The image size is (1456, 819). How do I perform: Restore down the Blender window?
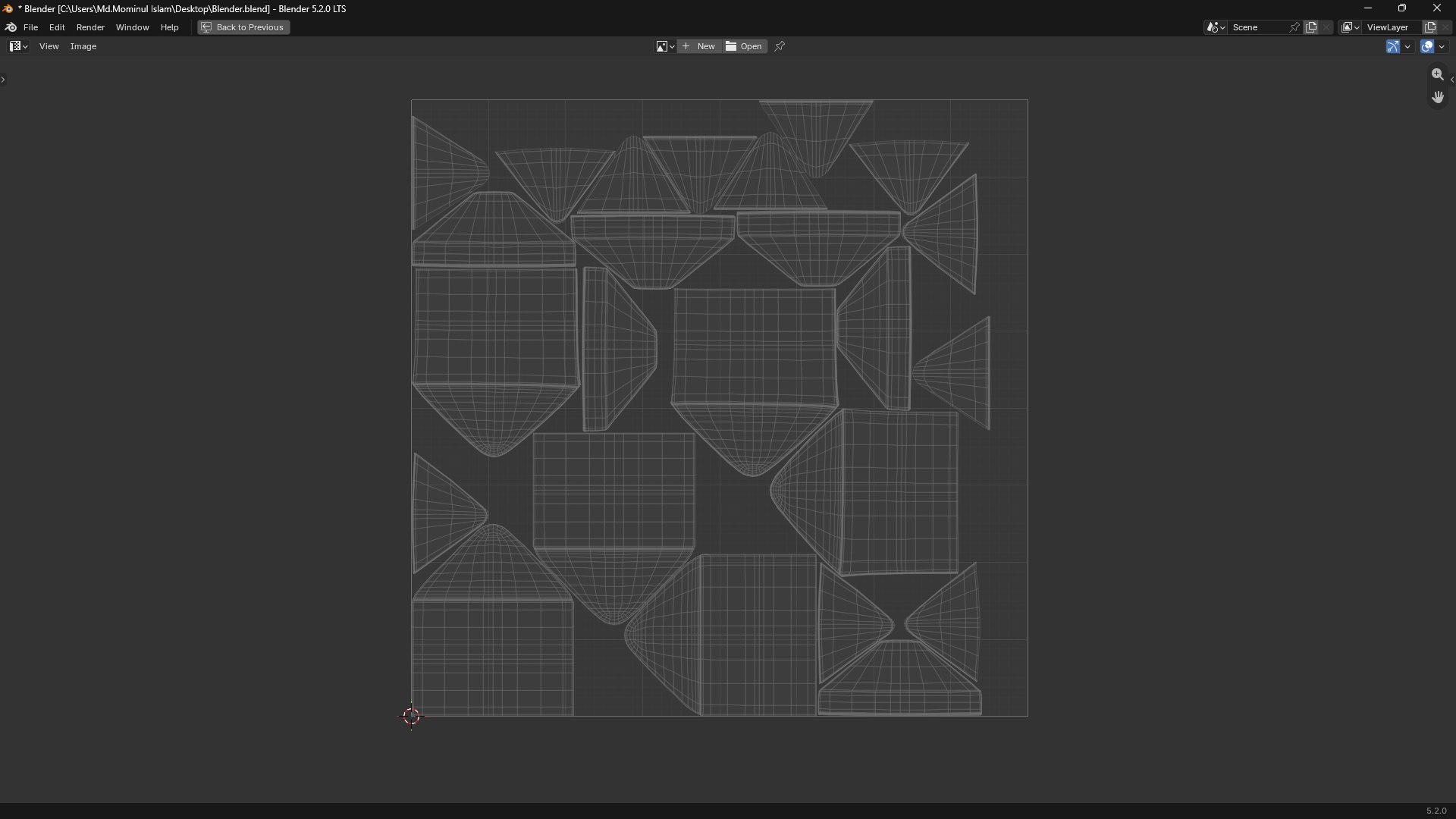point(1402,8)
